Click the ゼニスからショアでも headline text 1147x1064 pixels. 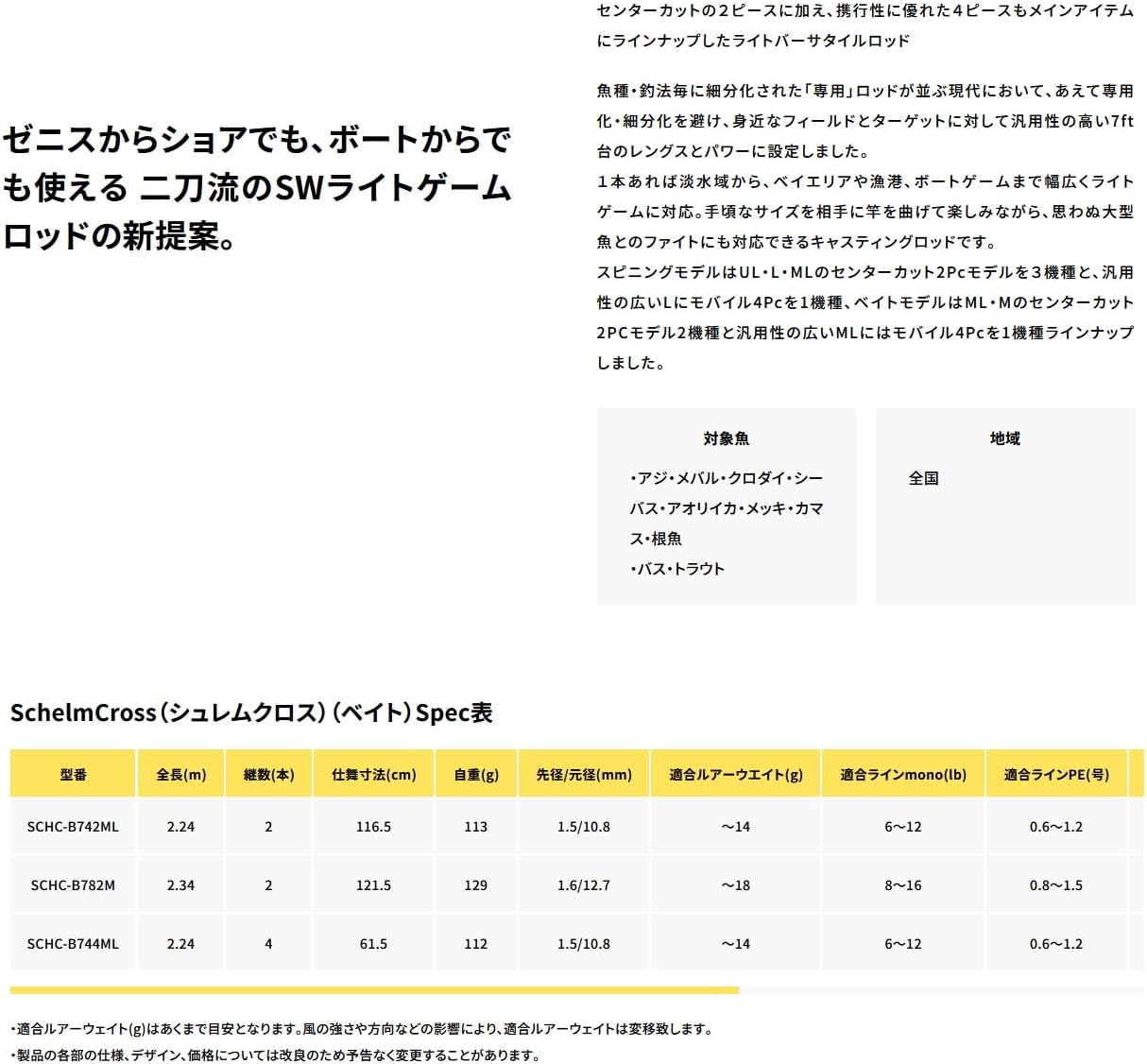[257, 188]
